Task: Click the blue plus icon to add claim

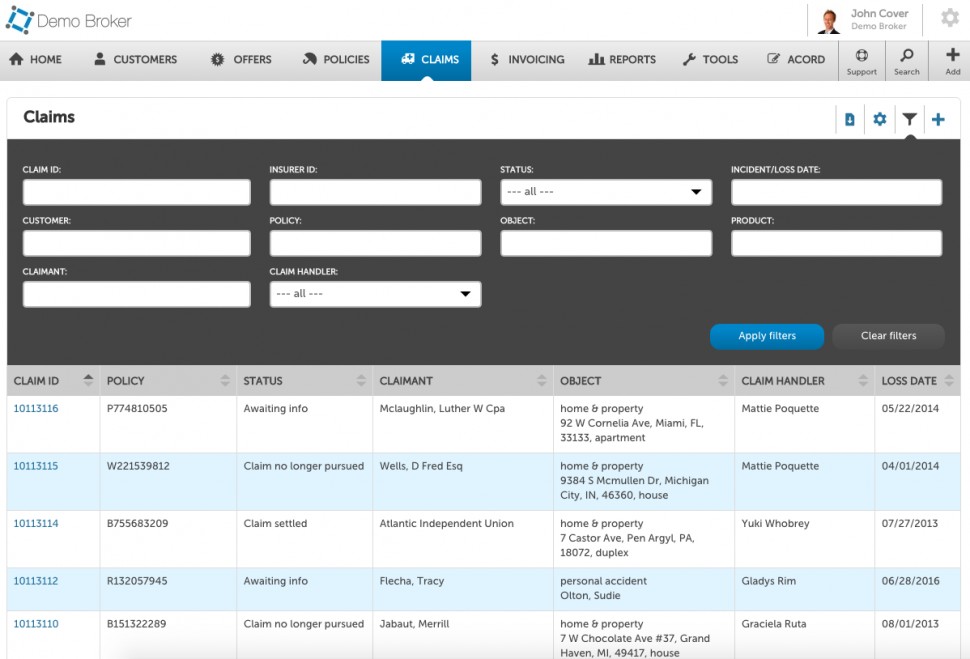Action: (938, 119)
